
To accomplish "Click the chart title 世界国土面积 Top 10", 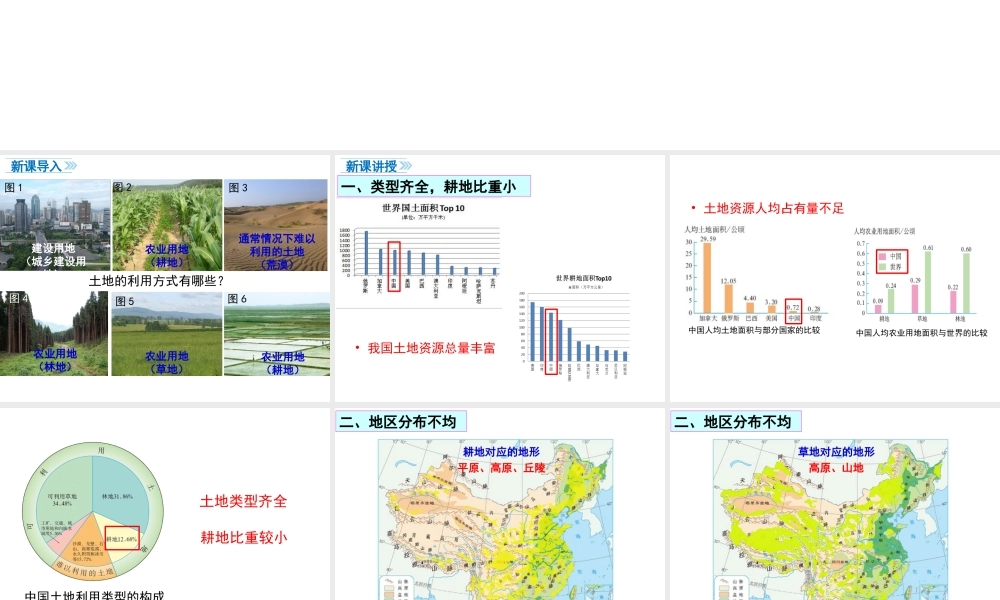I will [423, 208].
